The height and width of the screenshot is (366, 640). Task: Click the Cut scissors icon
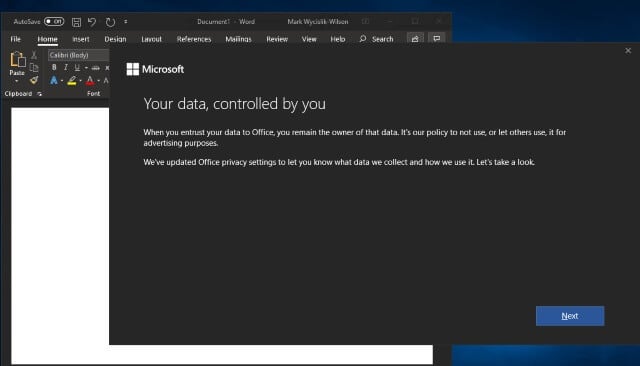pos(34,55)
